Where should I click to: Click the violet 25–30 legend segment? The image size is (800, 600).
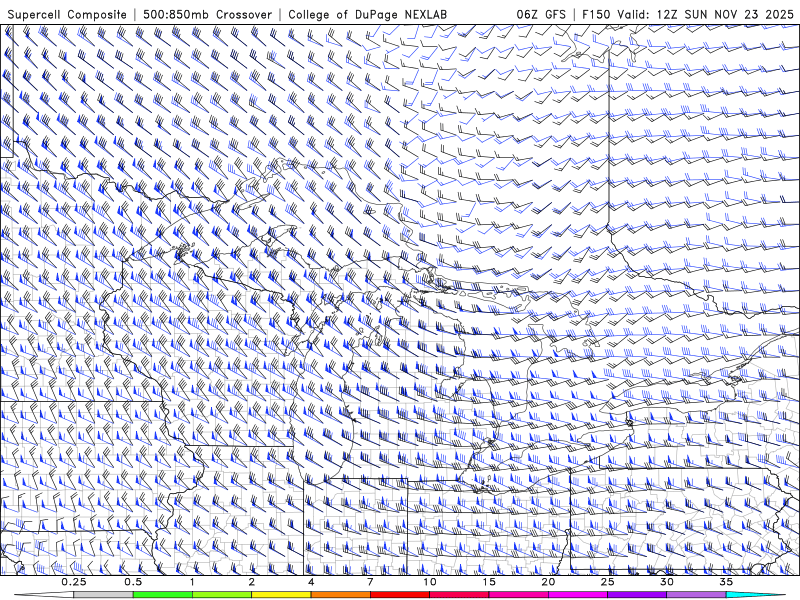point(637,595)
